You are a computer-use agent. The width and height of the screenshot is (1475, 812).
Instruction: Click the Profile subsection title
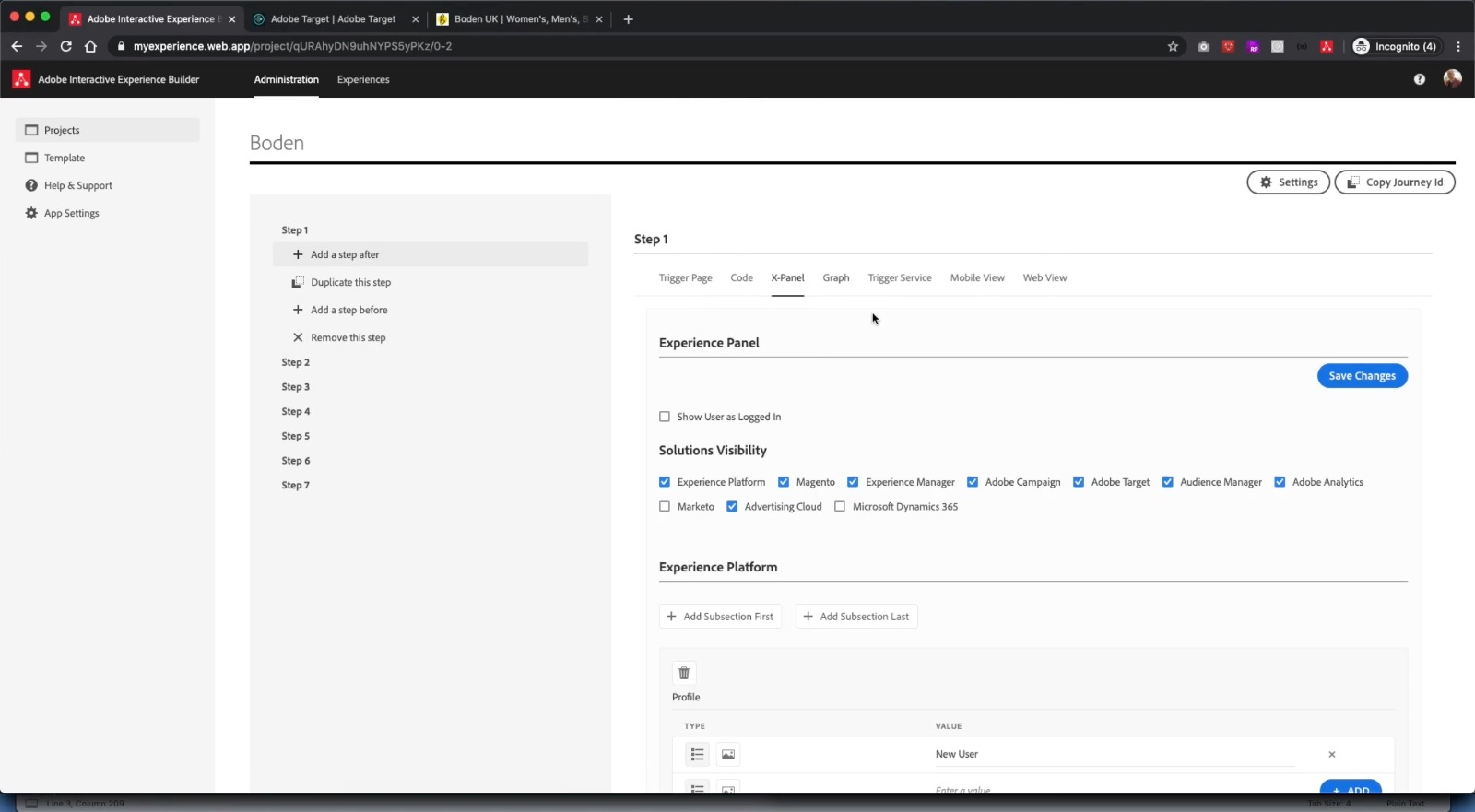(x=686, y=697)
